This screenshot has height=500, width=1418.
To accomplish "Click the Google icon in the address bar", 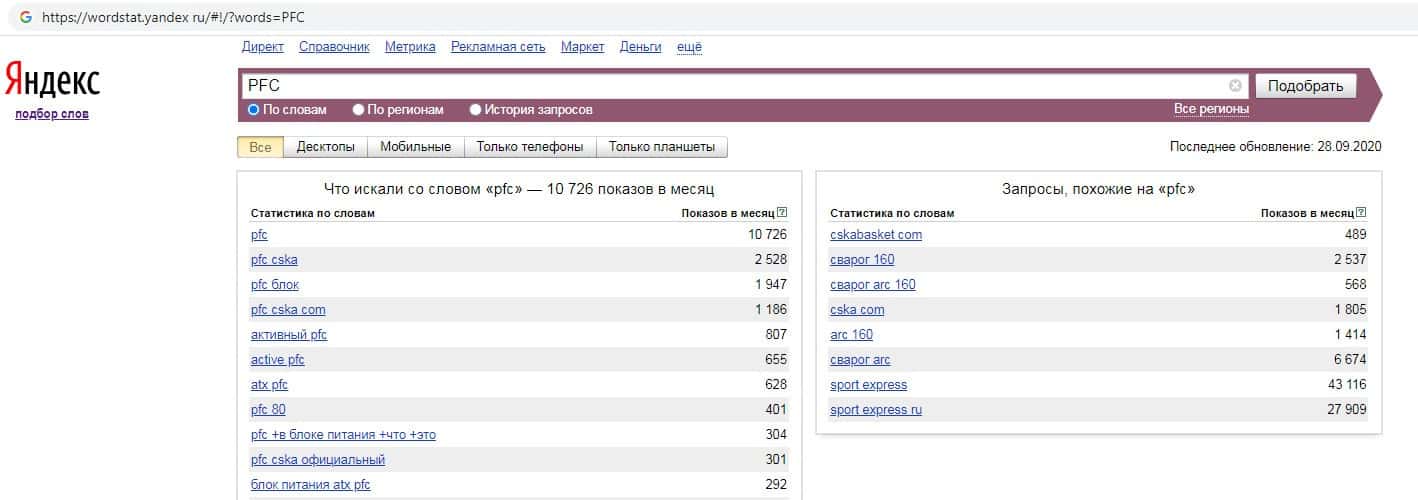I will (x=26, y=17).
